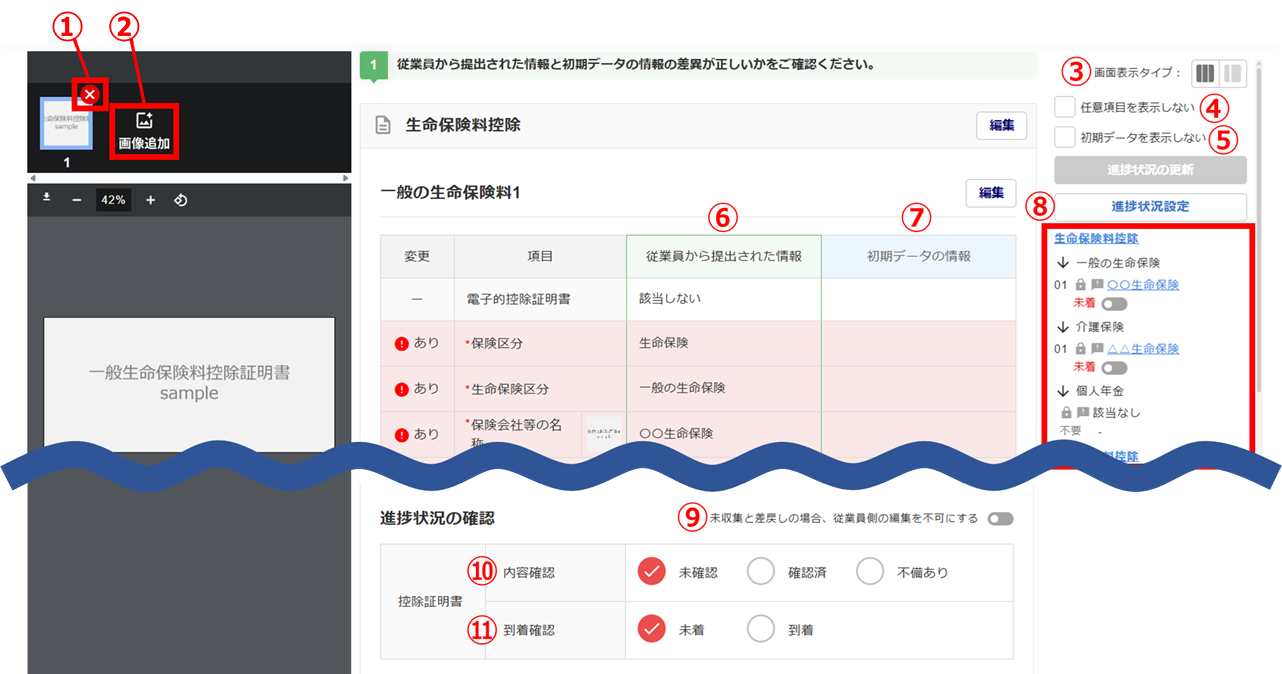Collapse the 個人年金 section arrow

(x=1063, y=391)
